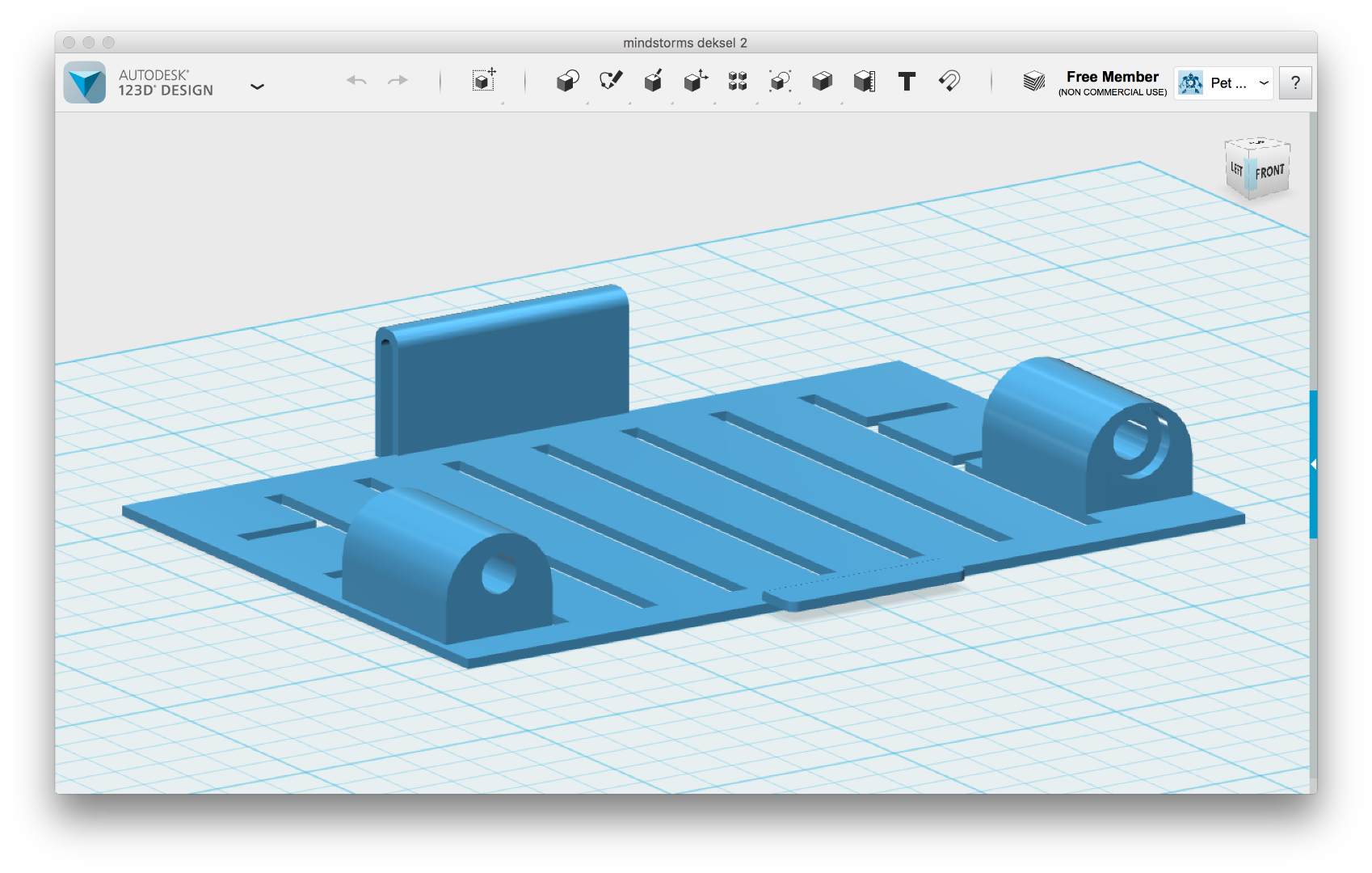This screenshot has width=1372, height=873.
Task: Redo the last action
Action: pos(398,80)
